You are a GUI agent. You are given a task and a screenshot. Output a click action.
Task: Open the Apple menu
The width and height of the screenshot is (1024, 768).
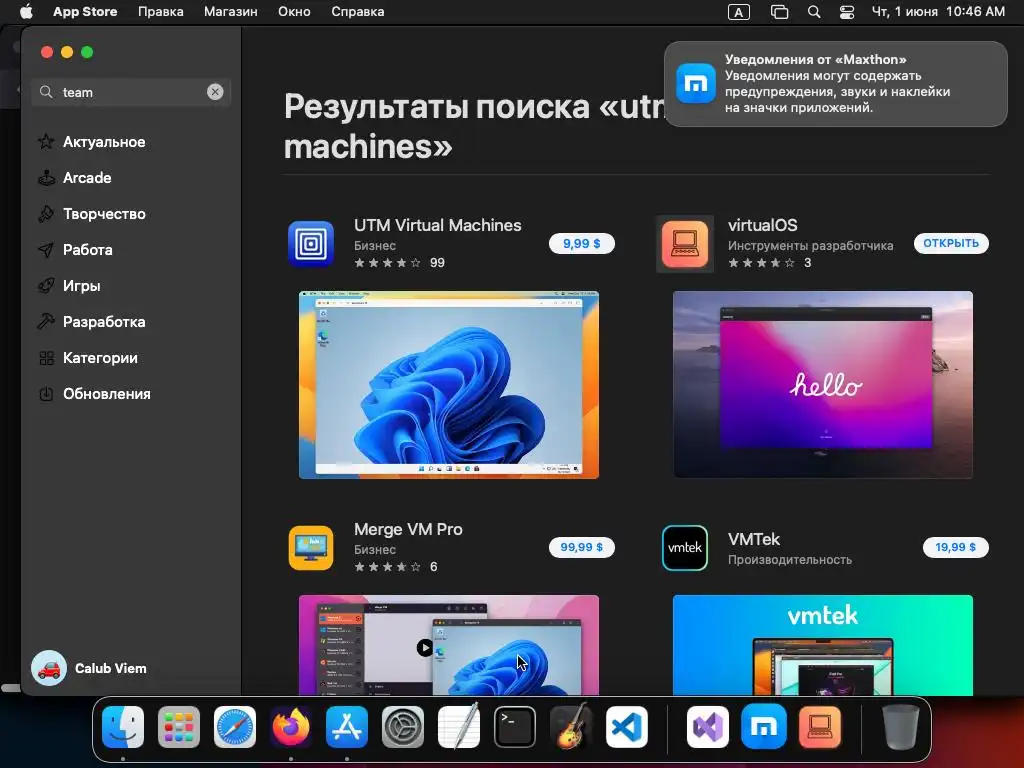(x=26, y=12)
